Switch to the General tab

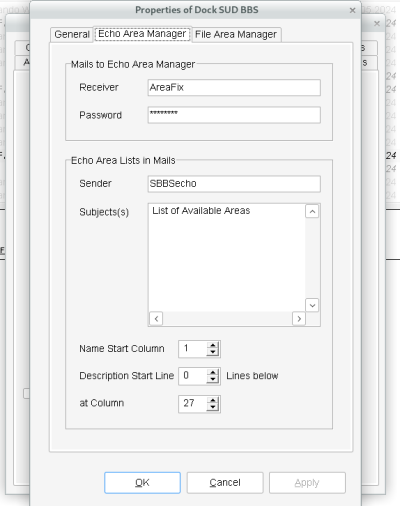click(x=72, y=34)
